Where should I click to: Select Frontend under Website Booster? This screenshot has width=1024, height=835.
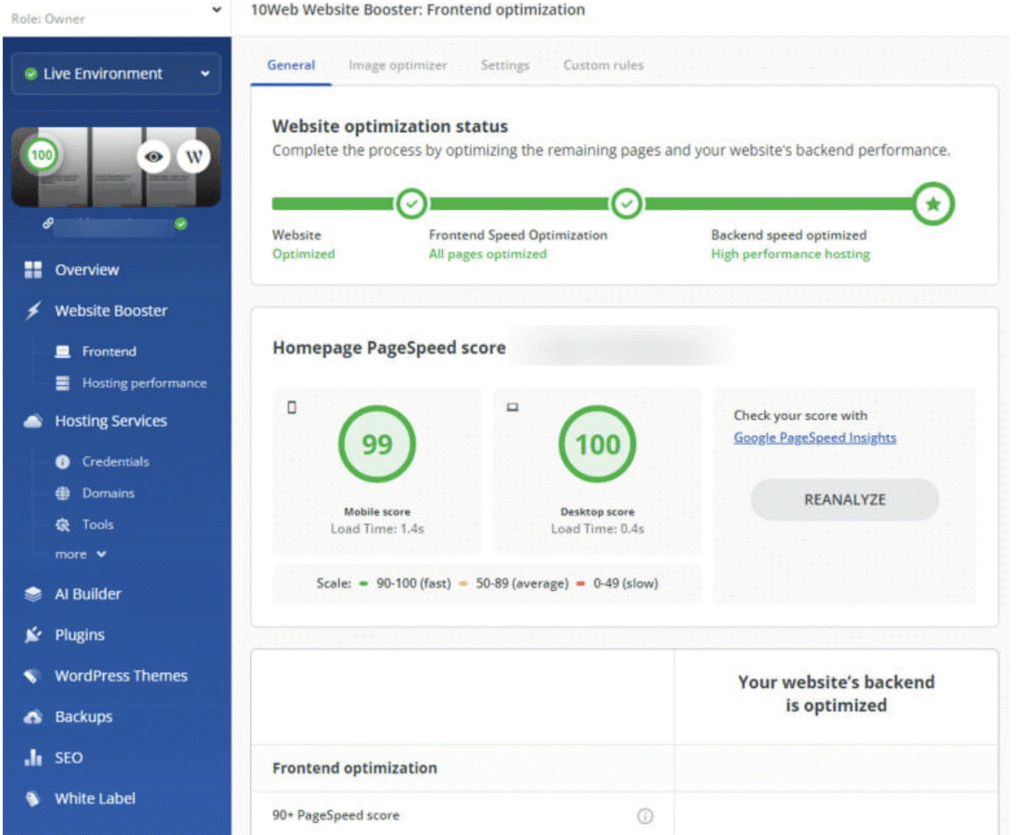pyautogui.click(x=108, y=352)
